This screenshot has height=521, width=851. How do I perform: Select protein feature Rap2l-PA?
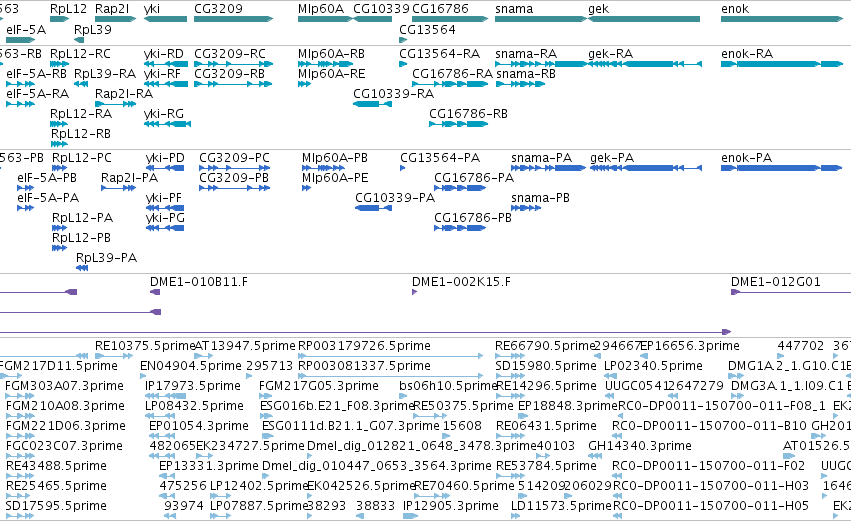[118, 188]
